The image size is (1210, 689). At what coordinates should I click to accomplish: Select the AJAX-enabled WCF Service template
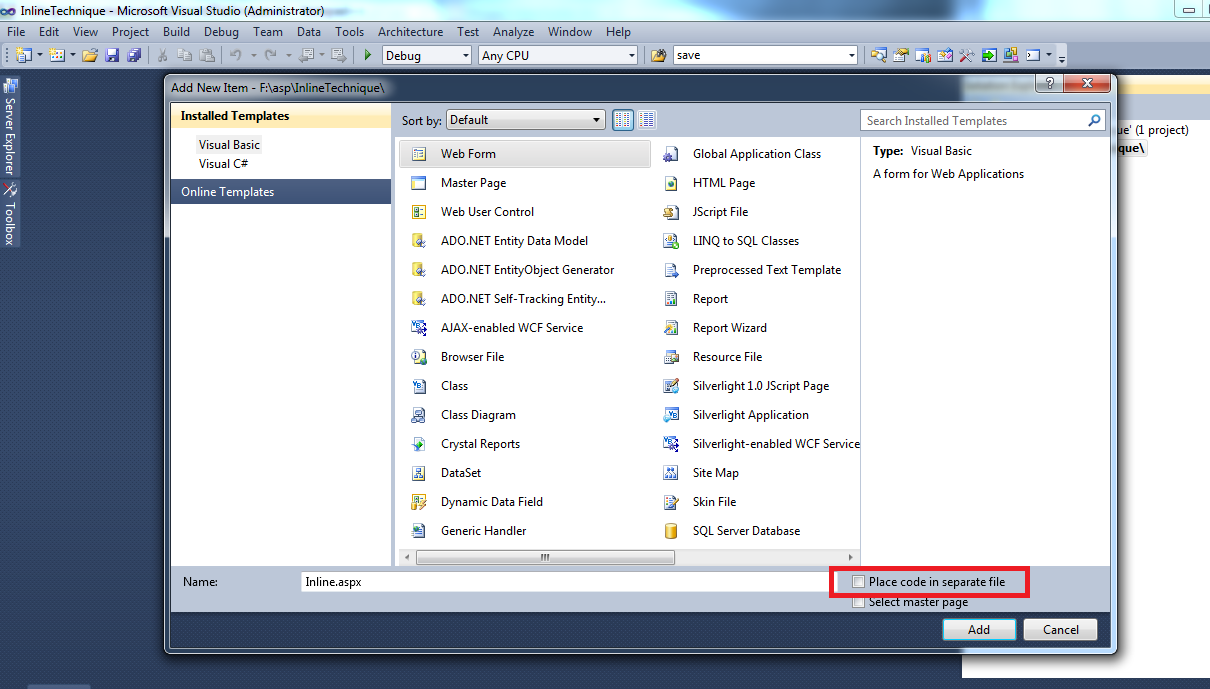pyautogui.click(x=525, y=328)
